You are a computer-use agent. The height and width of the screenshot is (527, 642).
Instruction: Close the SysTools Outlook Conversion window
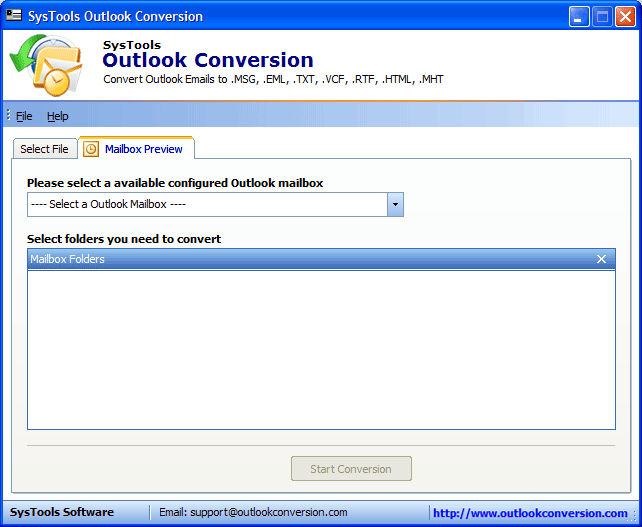(x=626, y=17)
